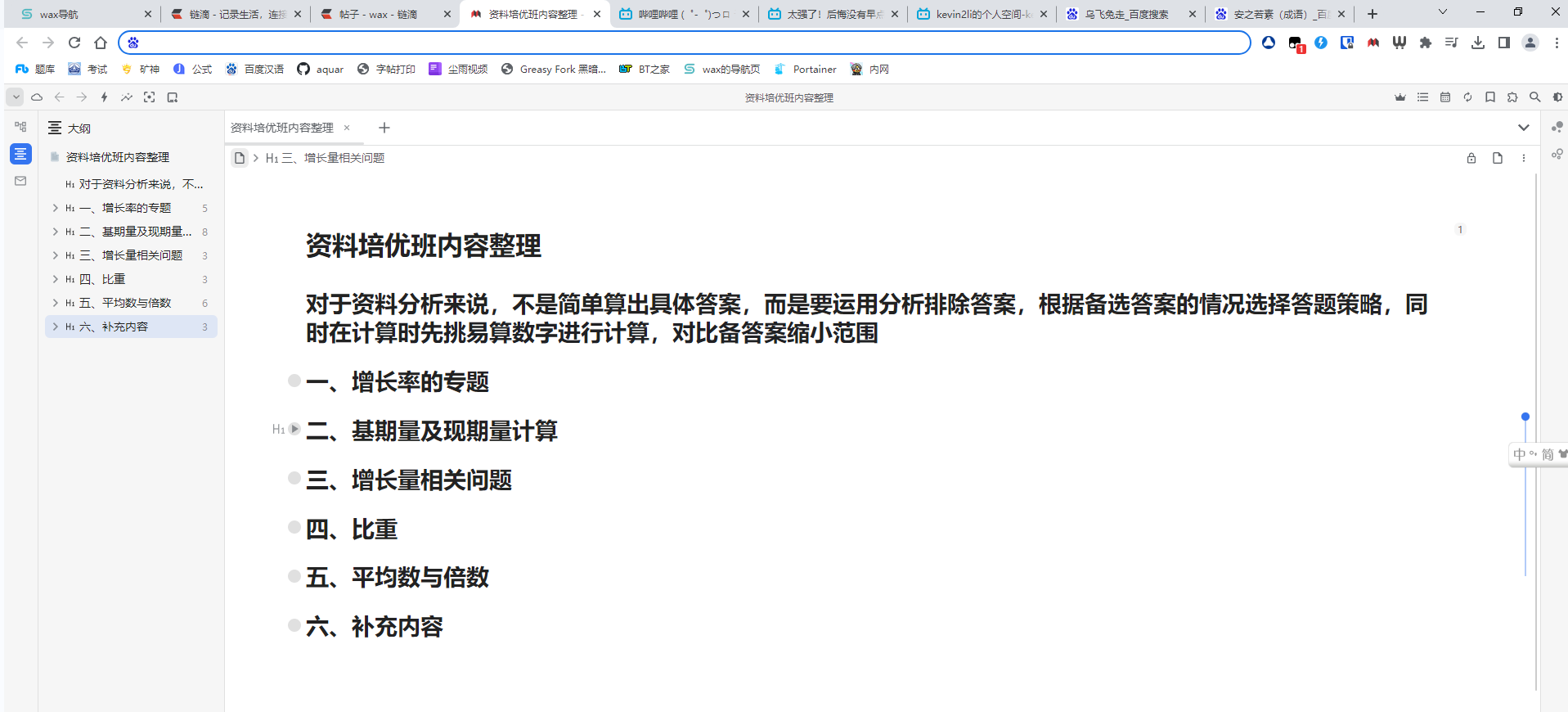Close the 资料培优班内容整理 editor tab

pyautogui.click(x=347, y=128)
